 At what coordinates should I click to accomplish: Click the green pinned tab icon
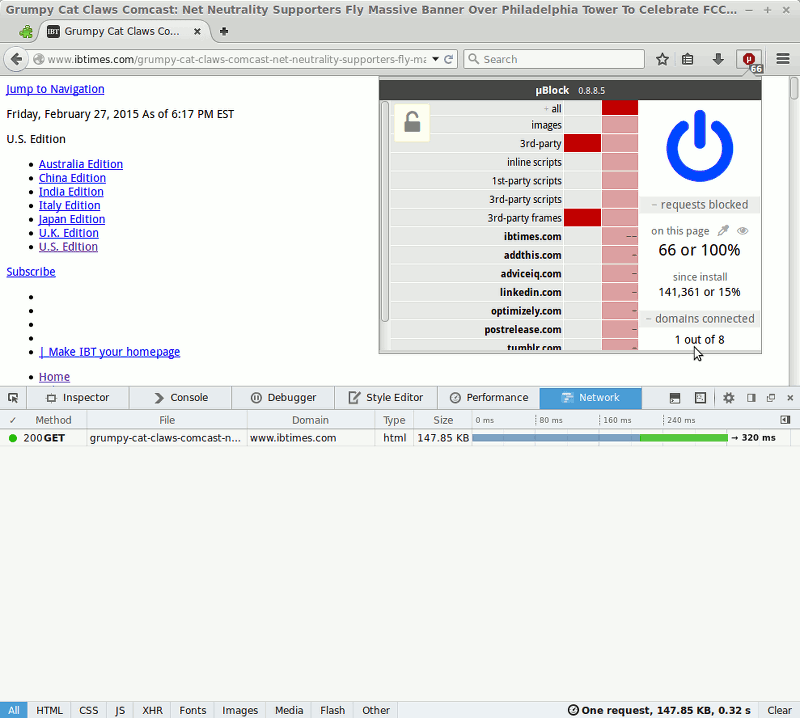pyautogui.click(x=26, y=32)
